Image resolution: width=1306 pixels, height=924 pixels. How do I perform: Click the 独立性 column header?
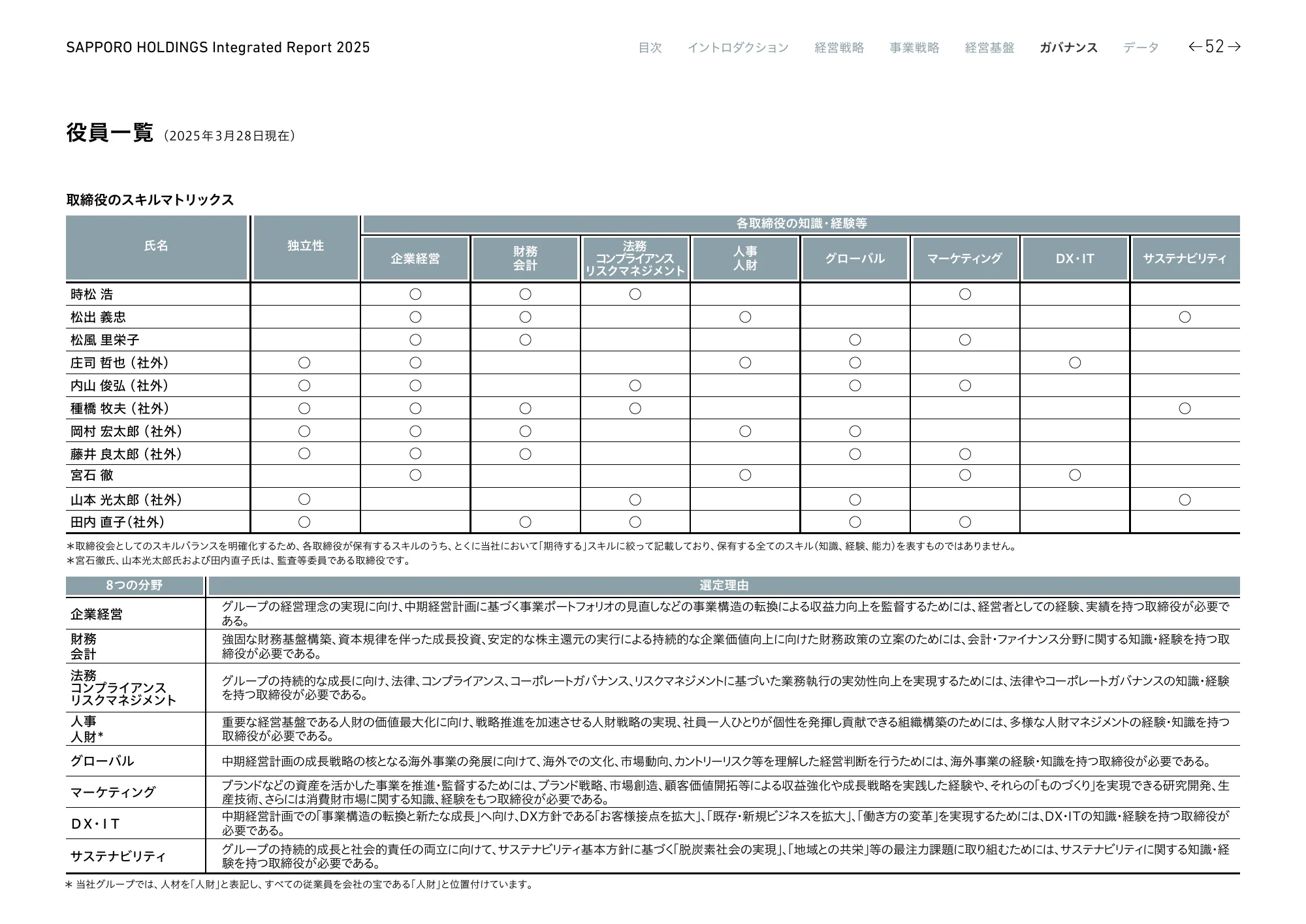[306, 246]
